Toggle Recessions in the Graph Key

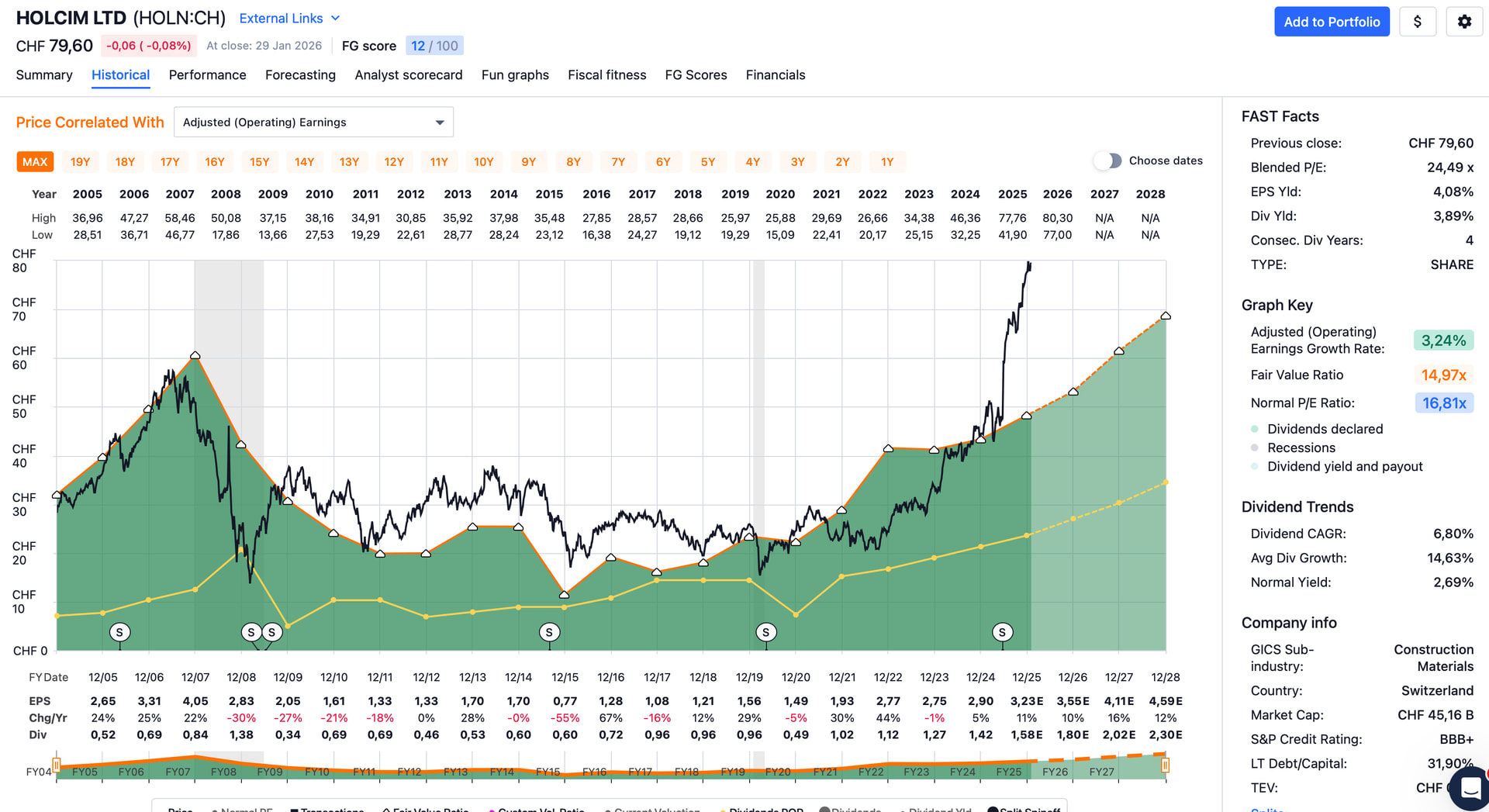(1301, 447)
